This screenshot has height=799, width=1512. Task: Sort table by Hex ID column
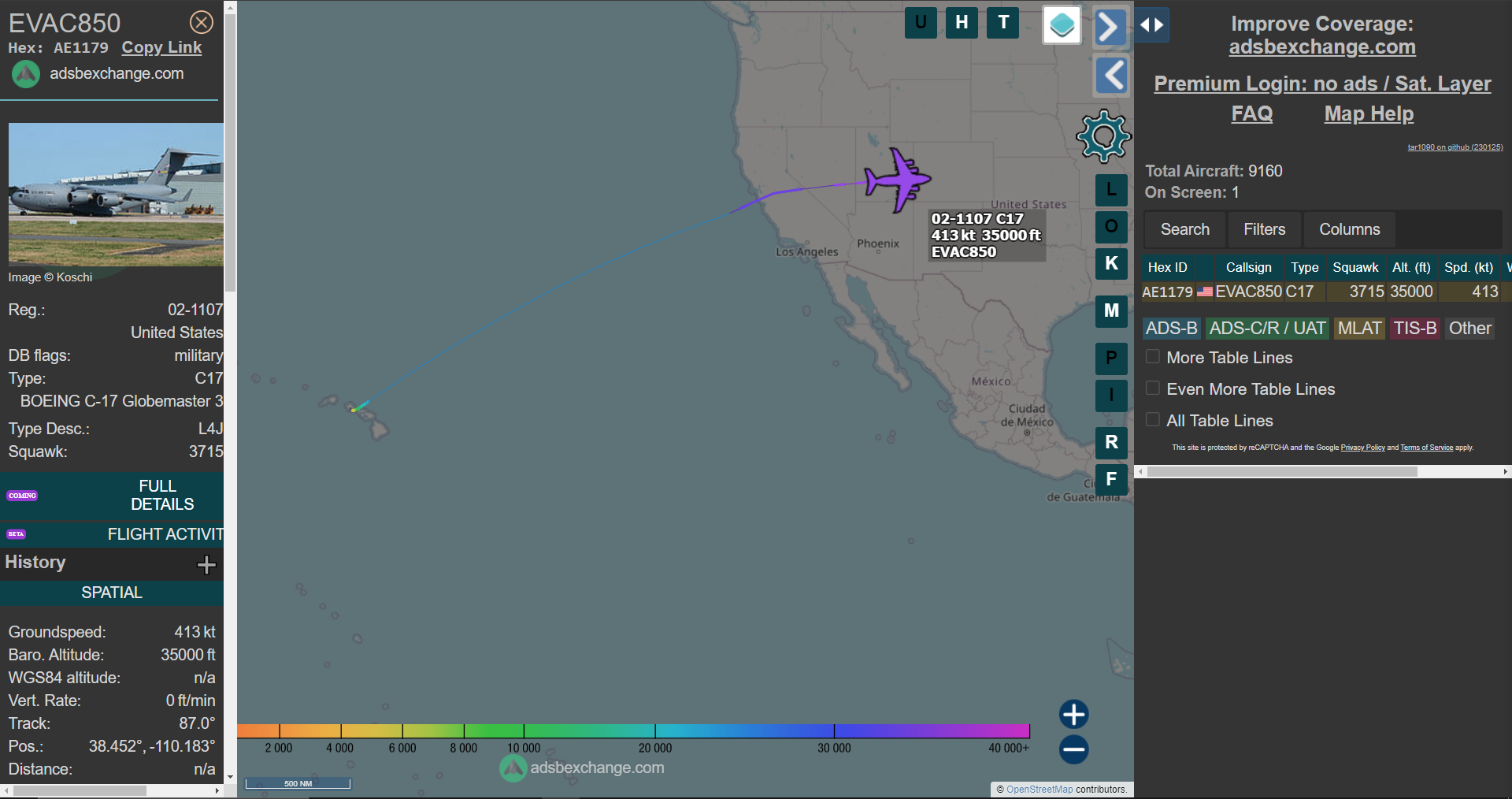(x=1167, y=268)
